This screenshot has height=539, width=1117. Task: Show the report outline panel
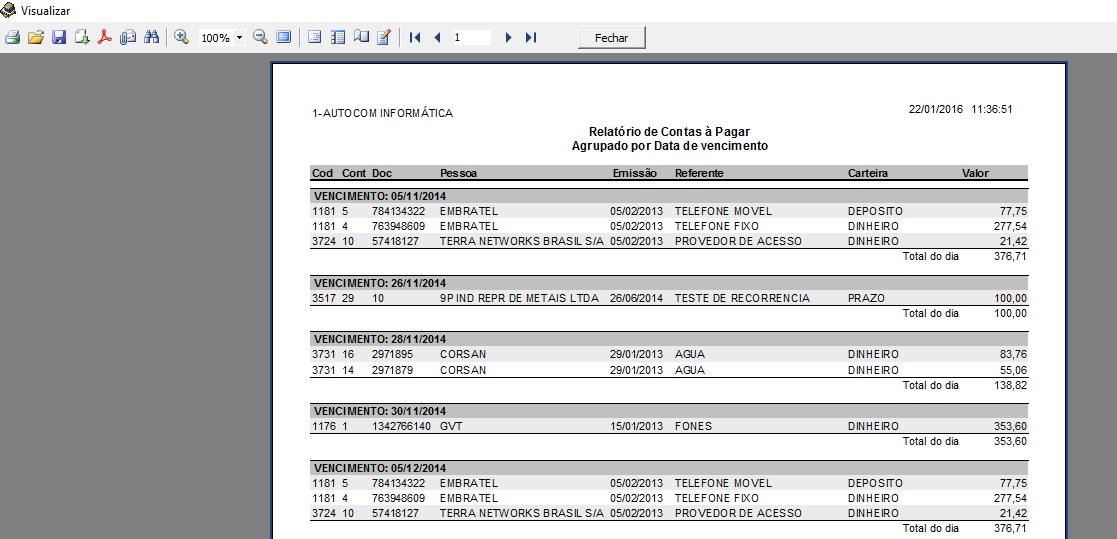(x=315, y=37)
